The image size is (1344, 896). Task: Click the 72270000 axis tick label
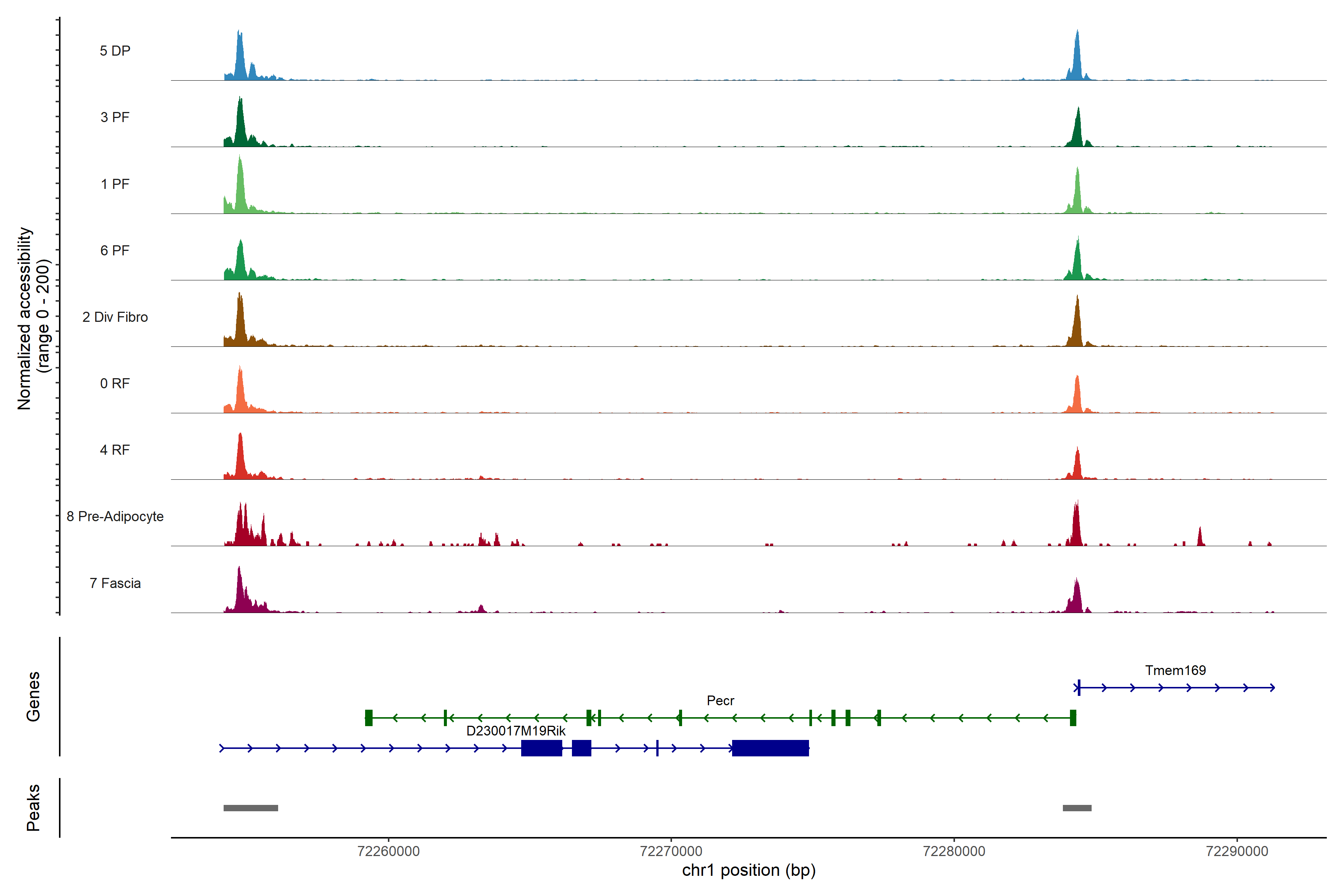(671, 852)
